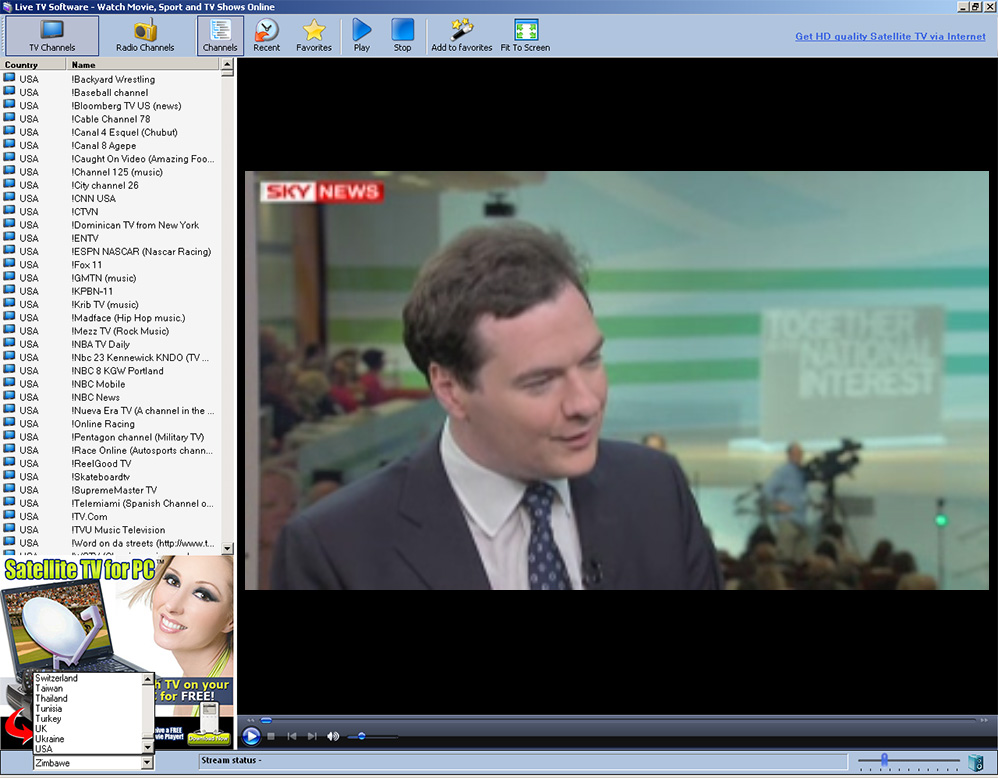Select Thailand in the country list
This screenshot has height=778, width=998.
click(x=51, y=698)
